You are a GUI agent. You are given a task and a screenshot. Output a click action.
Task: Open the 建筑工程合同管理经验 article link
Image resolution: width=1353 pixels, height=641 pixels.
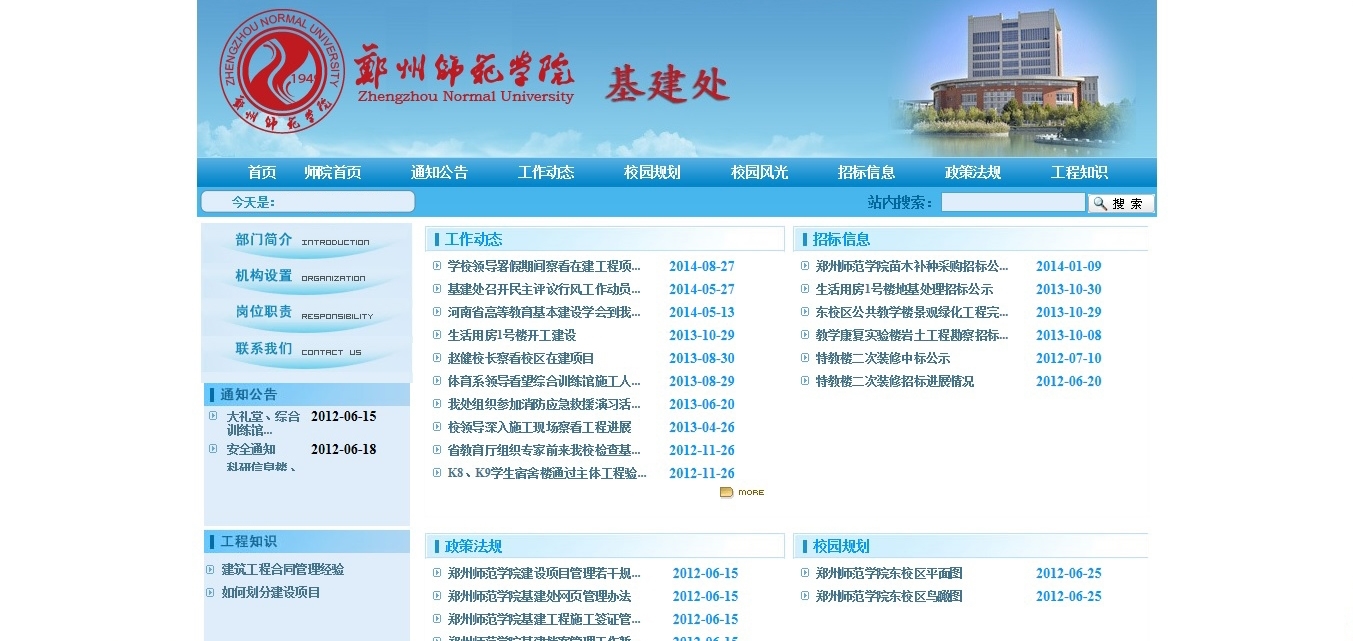pyautogui.click(x=282, y=569)
